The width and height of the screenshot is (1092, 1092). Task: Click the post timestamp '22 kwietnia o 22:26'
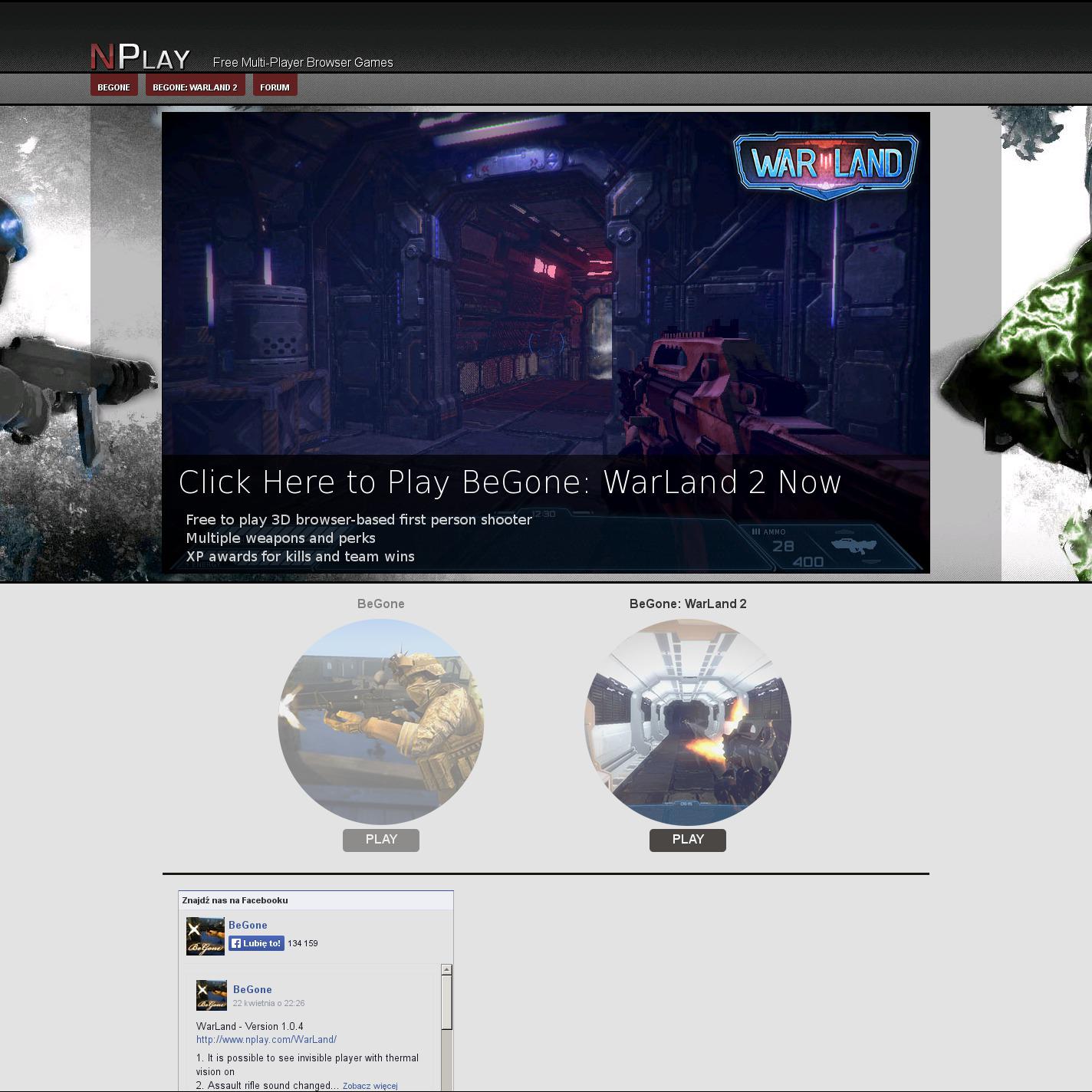(268, 1003)
